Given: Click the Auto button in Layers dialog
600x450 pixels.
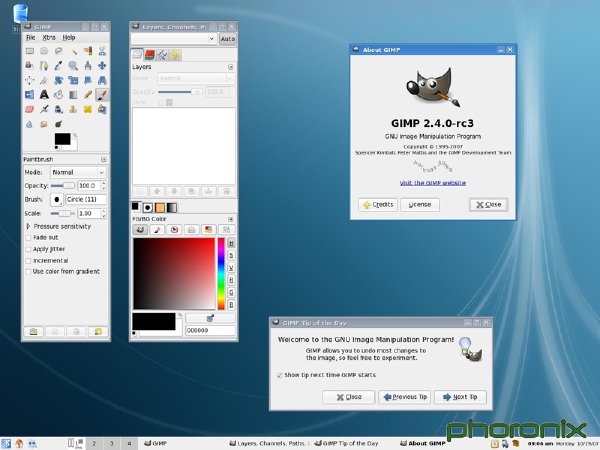Looking at the screenshot, I should pos(228,39).
